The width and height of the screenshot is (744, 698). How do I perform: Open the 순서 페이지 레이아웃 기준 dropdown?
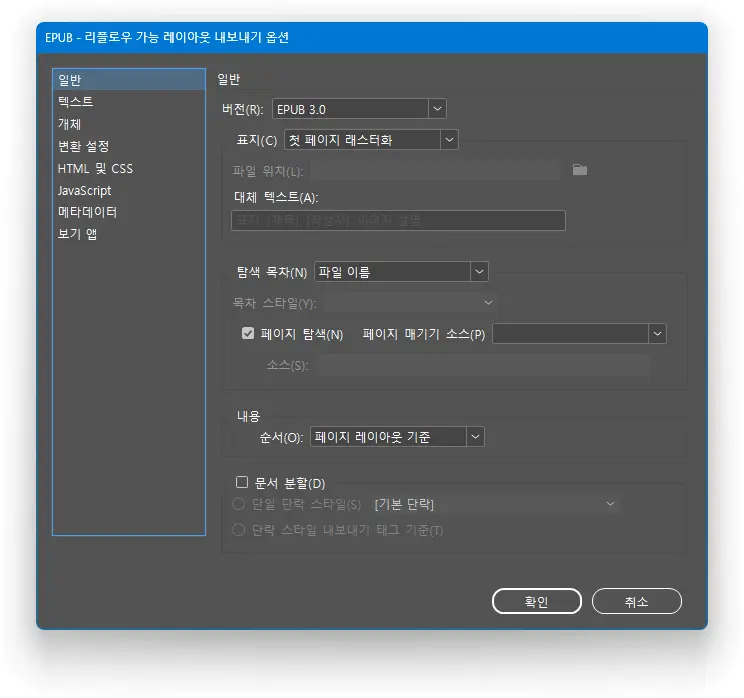point(397,437)
